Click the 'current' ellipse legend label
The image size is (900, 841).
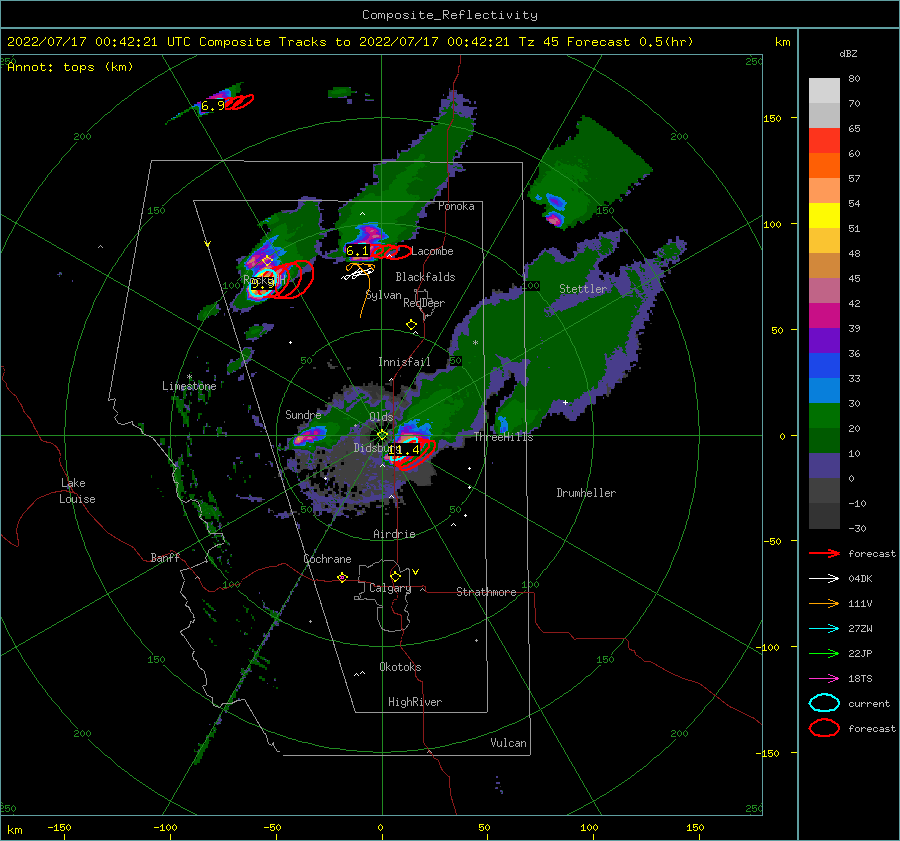[x=869, y=703]
